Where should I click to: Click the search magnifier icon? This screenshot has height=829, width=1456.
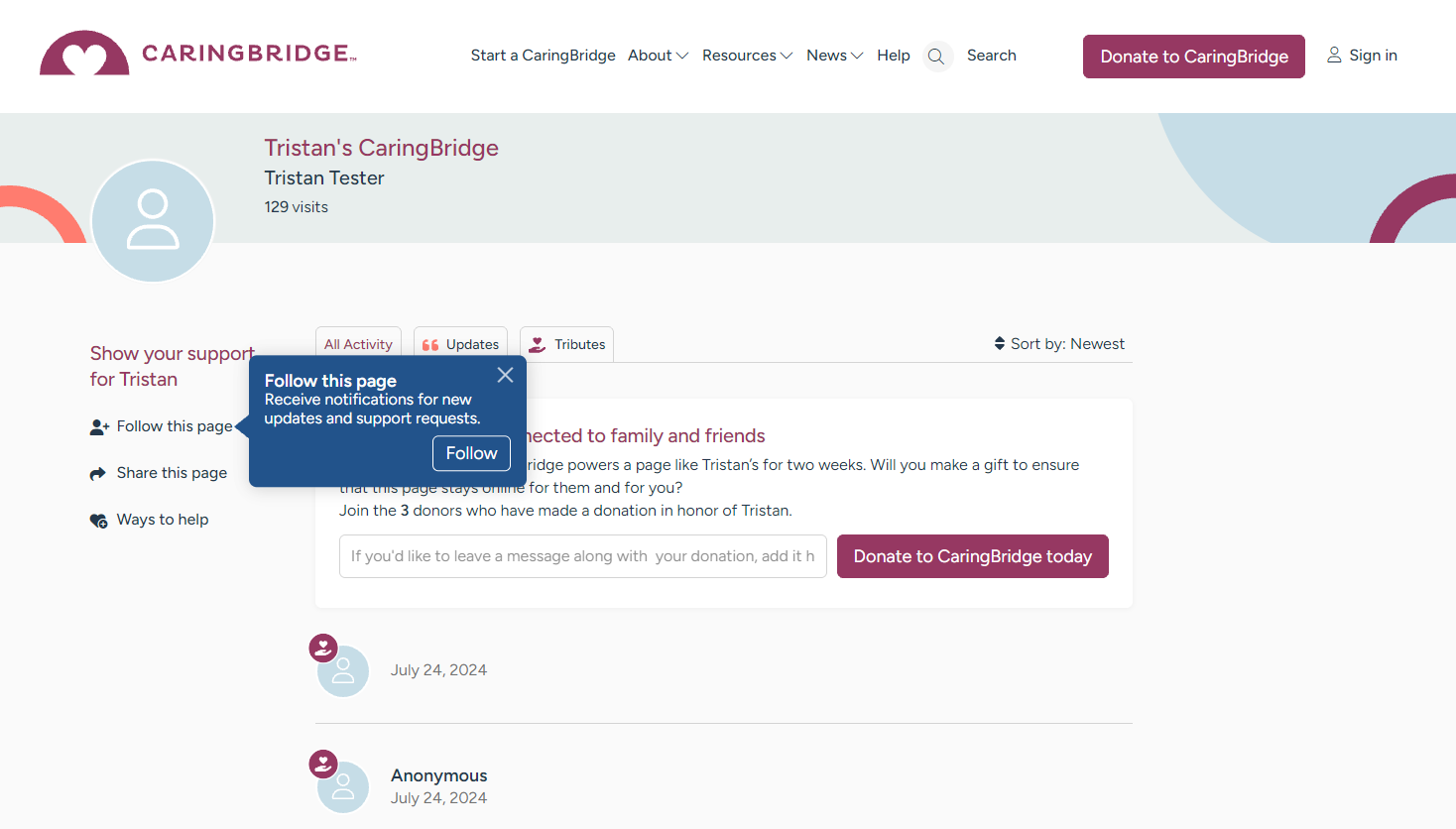tap(936, 57)
